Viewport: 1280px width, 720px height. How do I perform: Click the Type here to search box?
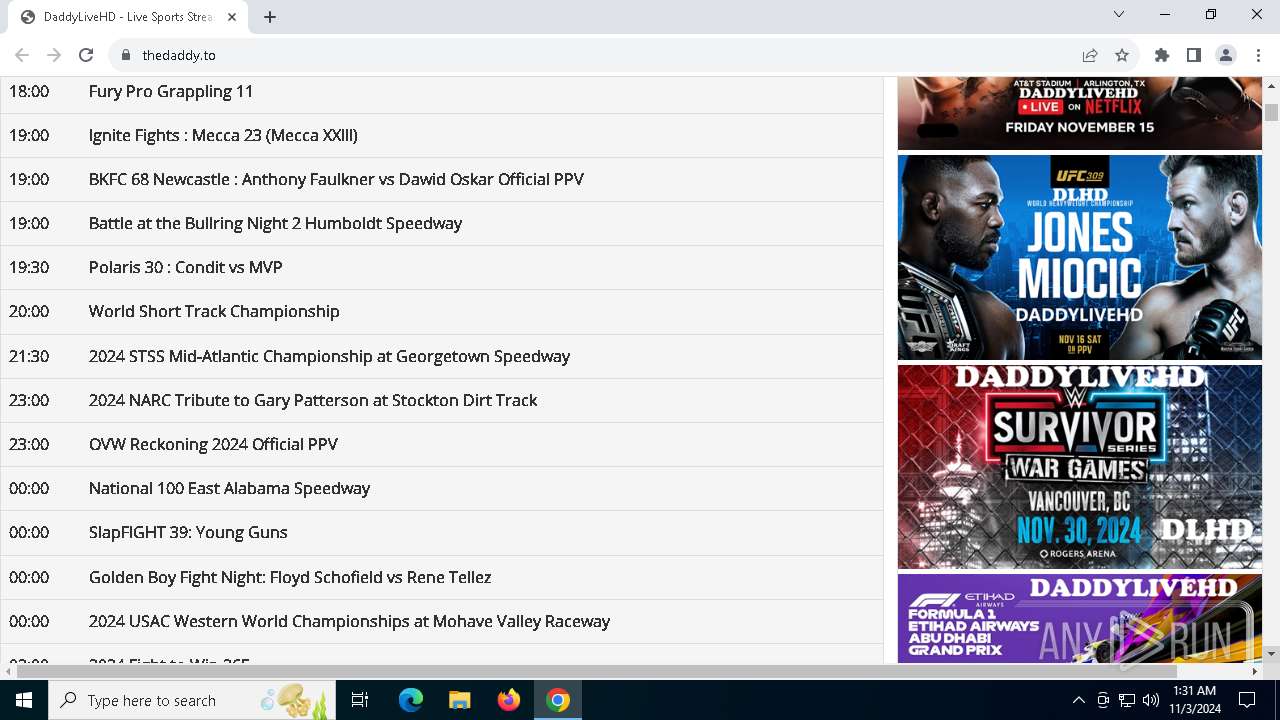coord(192,700)
